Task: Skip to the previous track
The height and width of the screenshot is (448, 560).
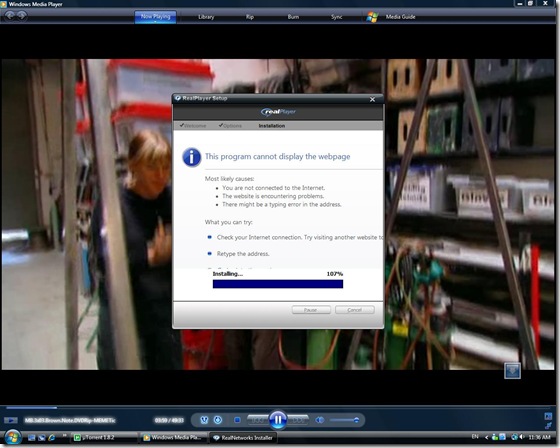Action: tap(258, 420)
